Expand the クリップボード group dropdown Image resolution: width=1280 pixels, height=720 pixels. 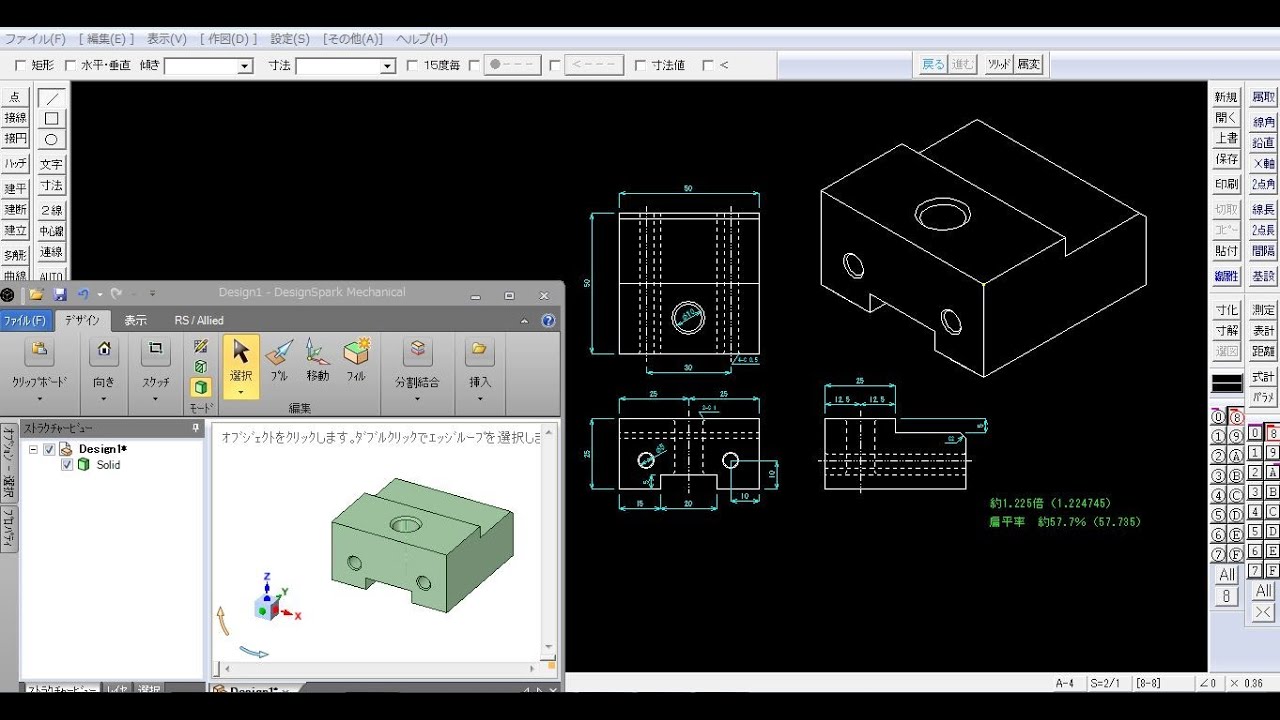[39, 398]
